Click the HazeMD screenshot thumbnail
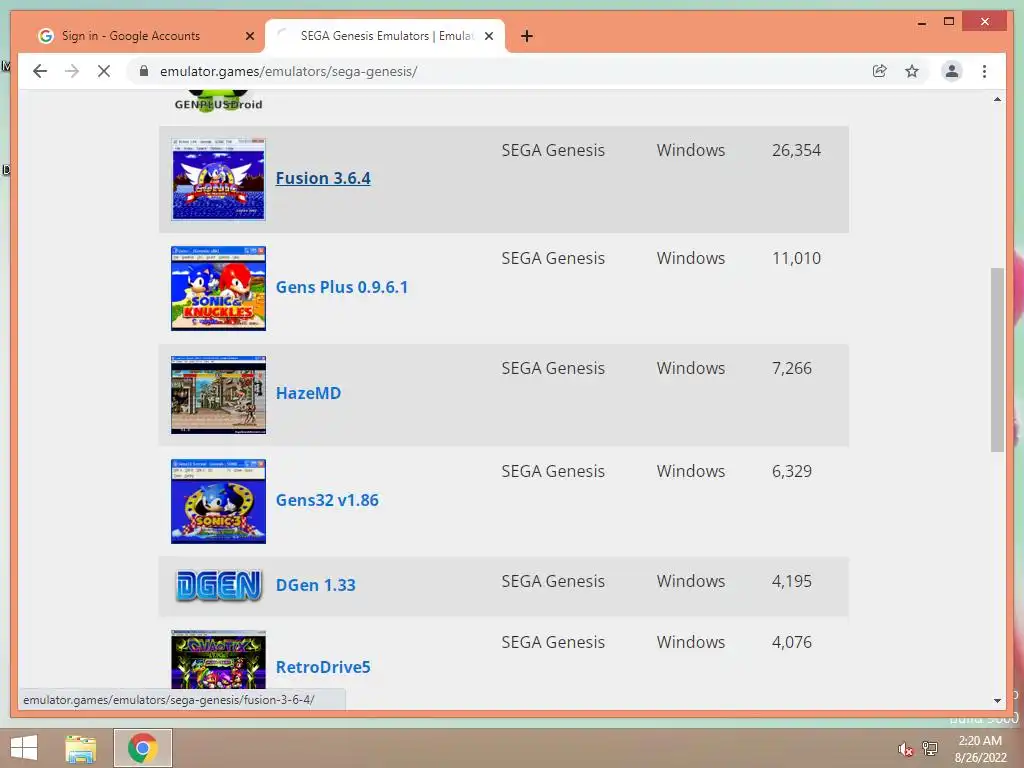 (x=218, y=394)
